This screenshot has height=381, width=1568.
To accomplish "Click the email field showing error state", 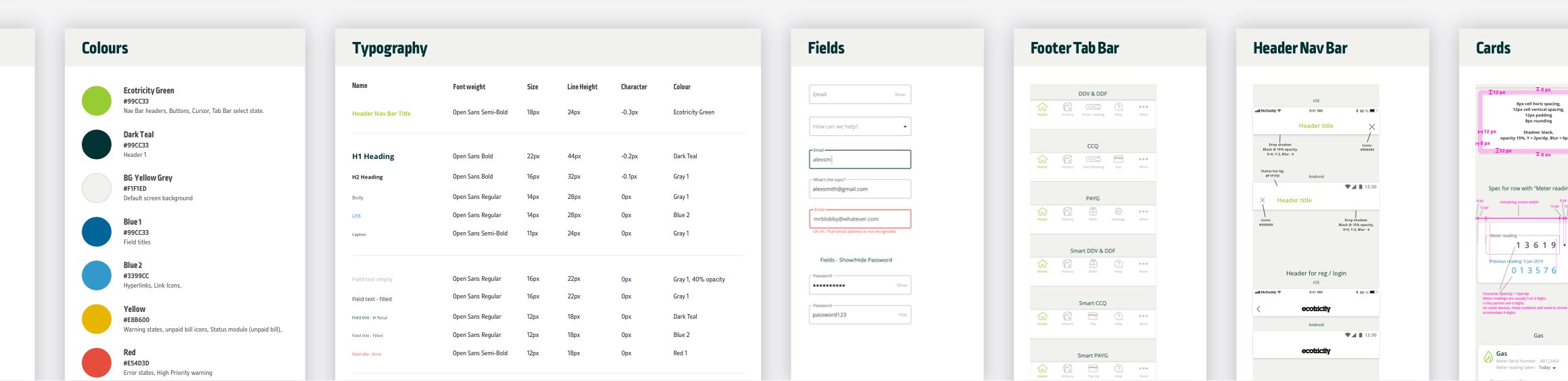I will point(860,219).
